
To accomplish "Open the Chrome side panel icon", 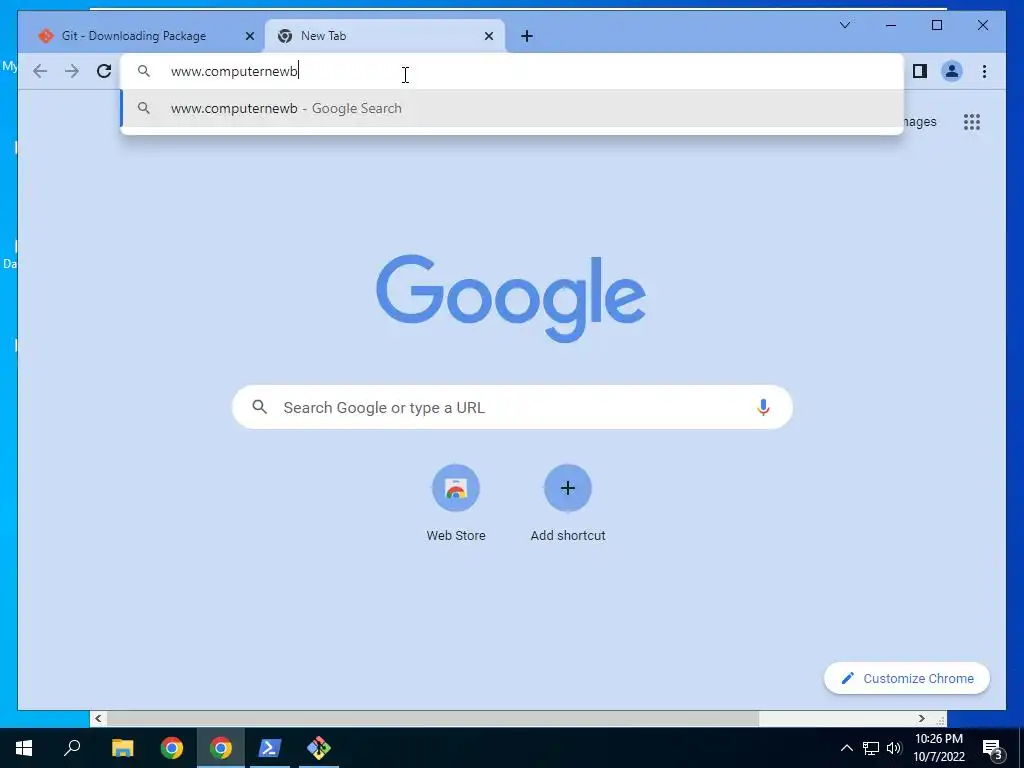I will [920, 71].
